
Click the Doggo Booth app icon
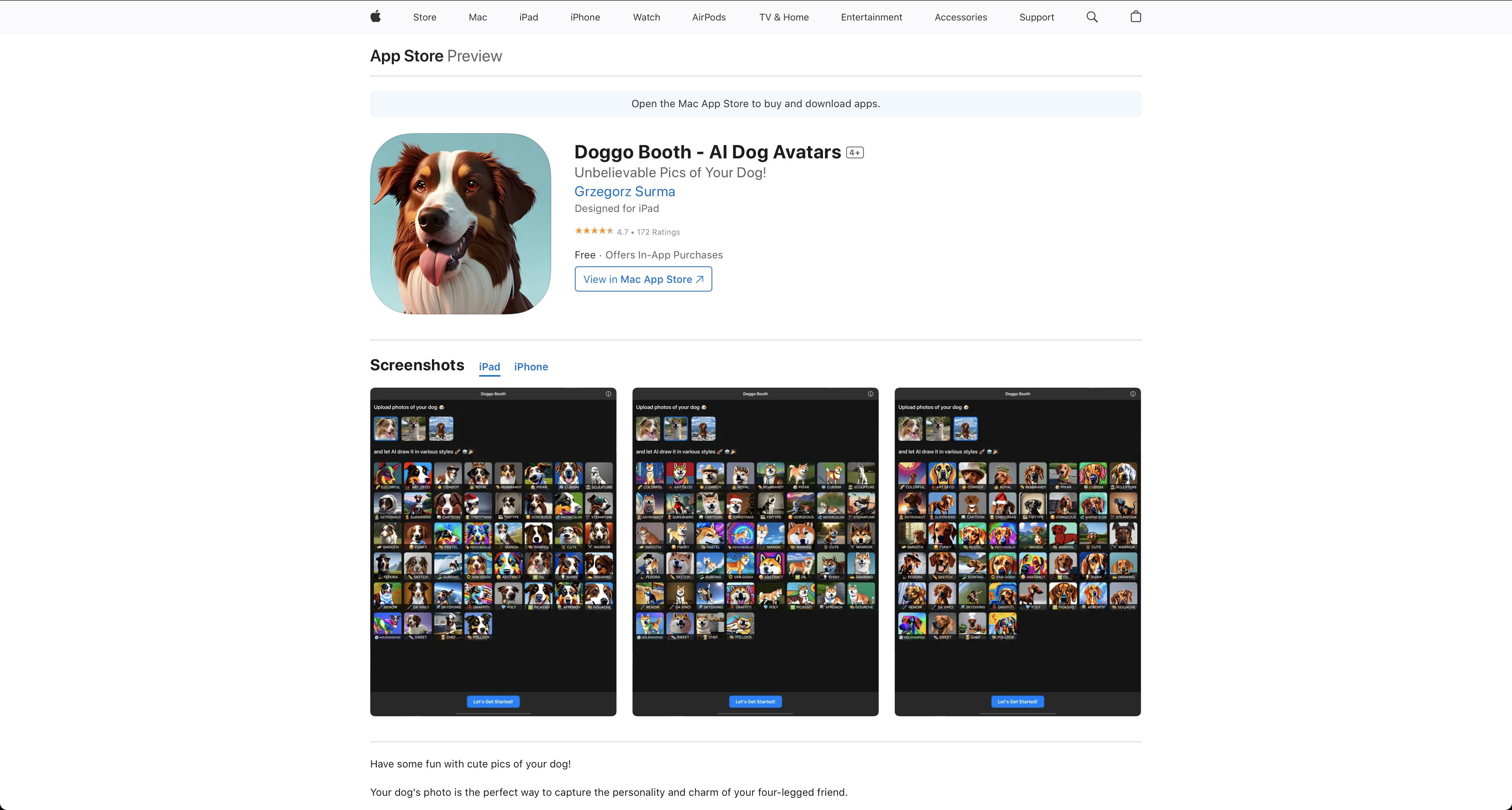coord(460,224)
